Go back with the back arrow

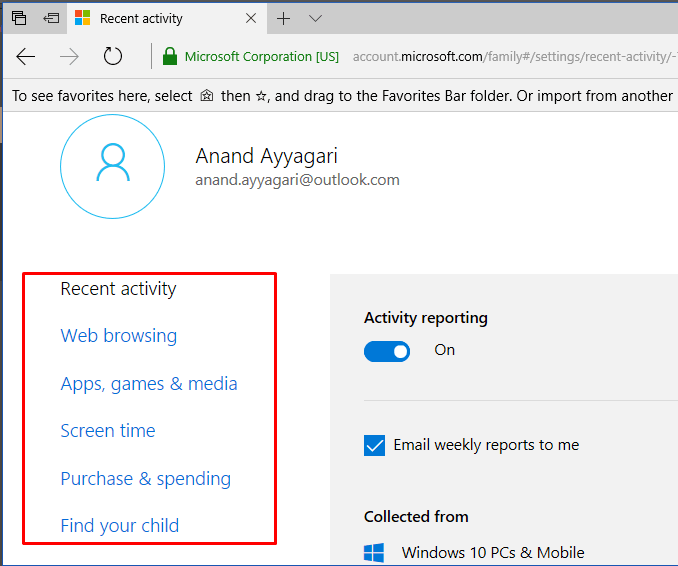pyautogui.click(x=26, y=57)
